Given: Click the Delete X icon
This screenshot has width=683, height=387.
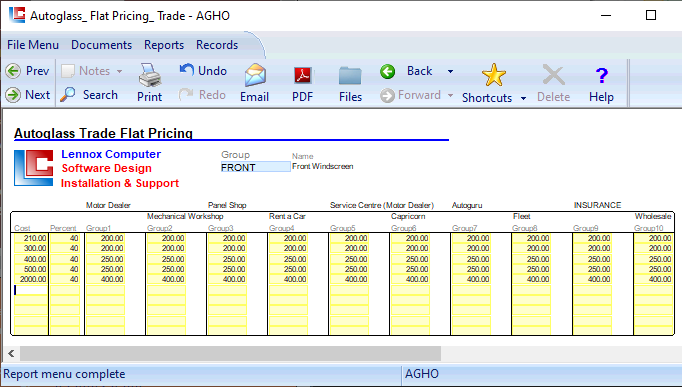Looking at the screenshot, I should tap(553, 75).
